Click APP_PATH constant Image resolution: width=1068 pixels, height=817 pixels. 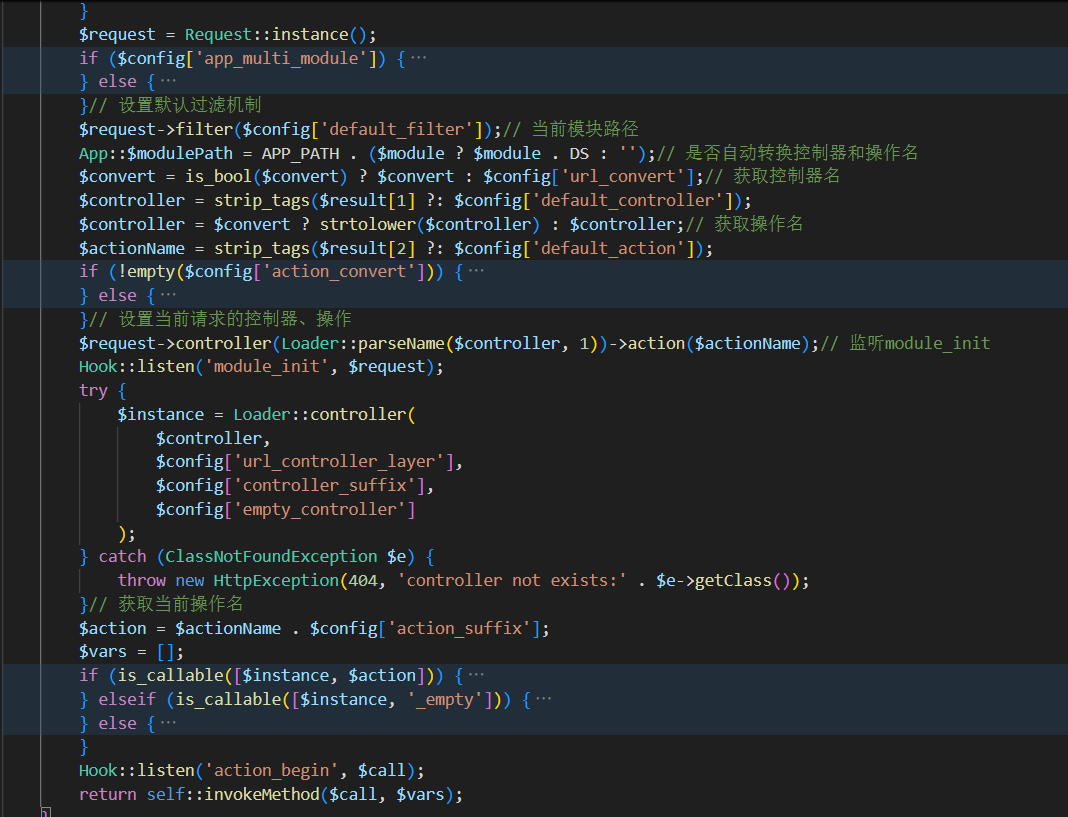(x=300, y=153)
